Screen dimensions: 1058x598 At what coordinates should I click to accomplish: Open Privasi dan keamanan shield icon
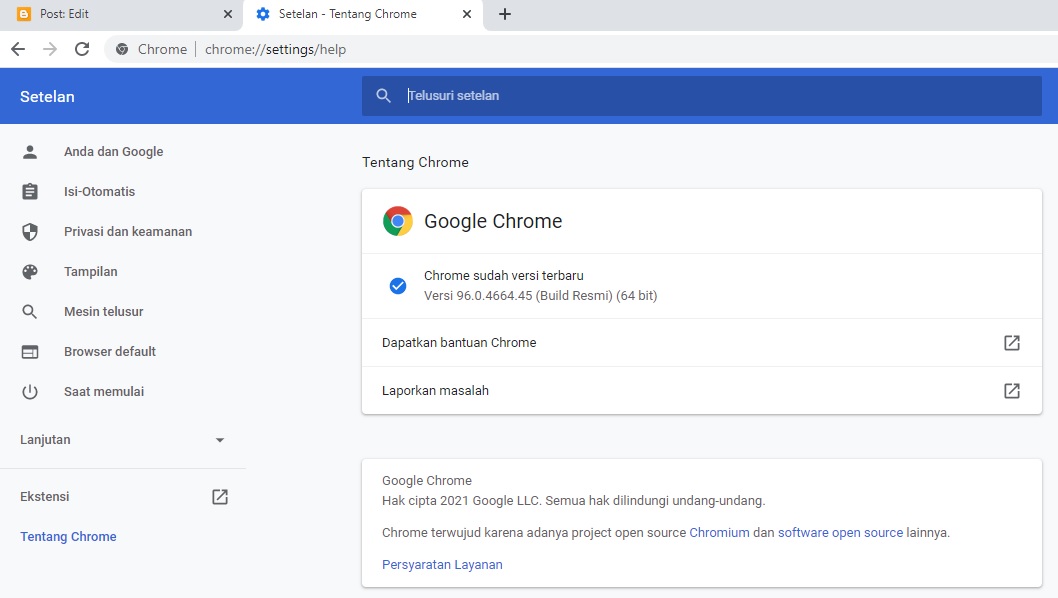click(x=30, y=231)
